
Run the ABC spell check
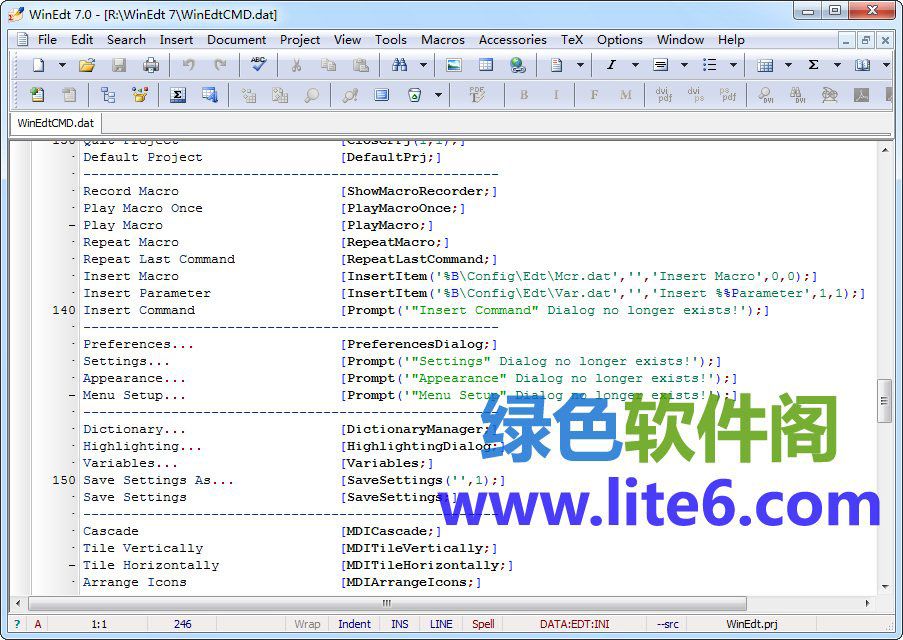click(x=258, y=65)
